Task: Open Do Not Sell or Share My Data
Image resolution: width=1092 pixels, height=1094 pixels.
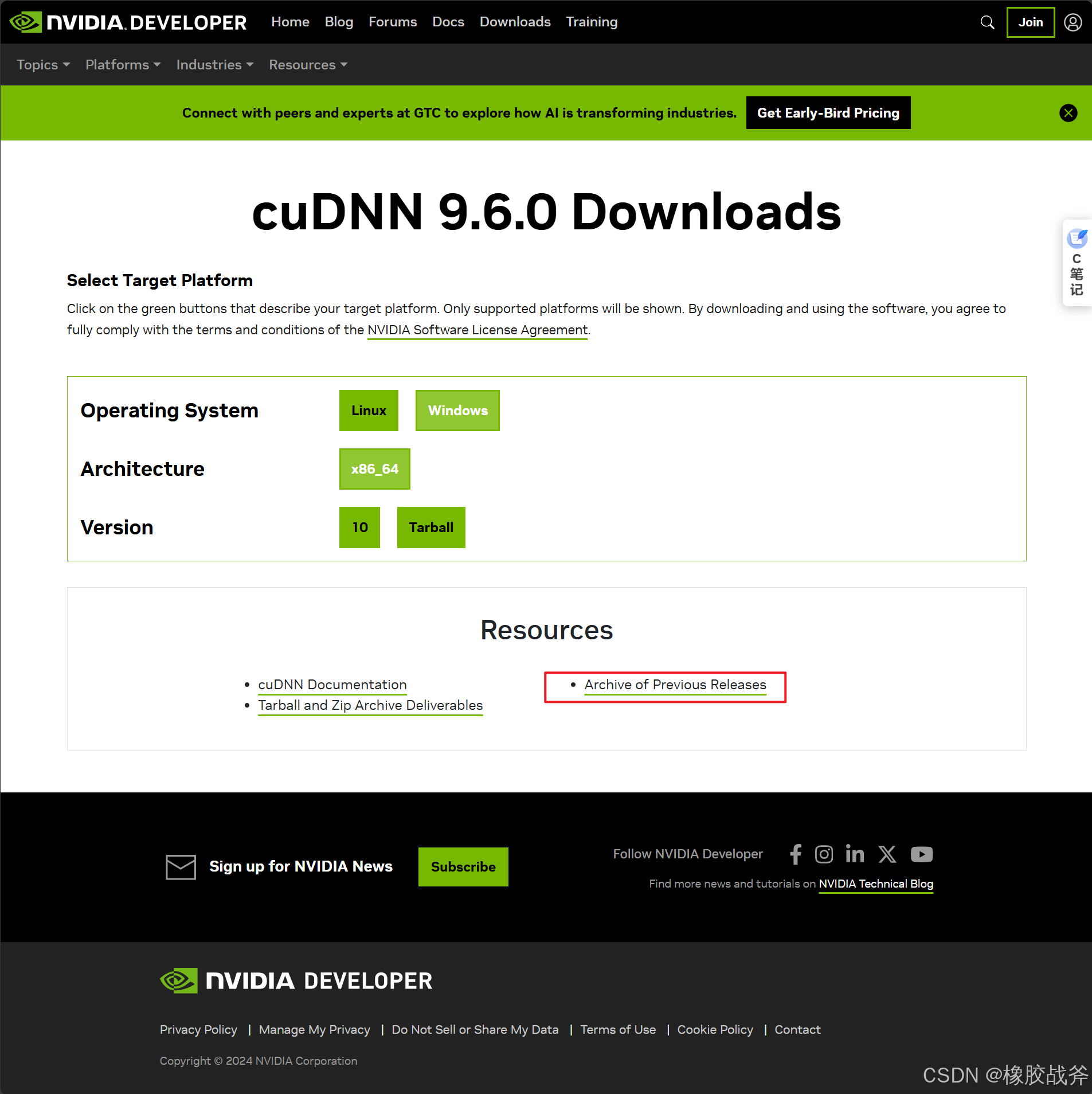Action: click(x=475, y=1030)
